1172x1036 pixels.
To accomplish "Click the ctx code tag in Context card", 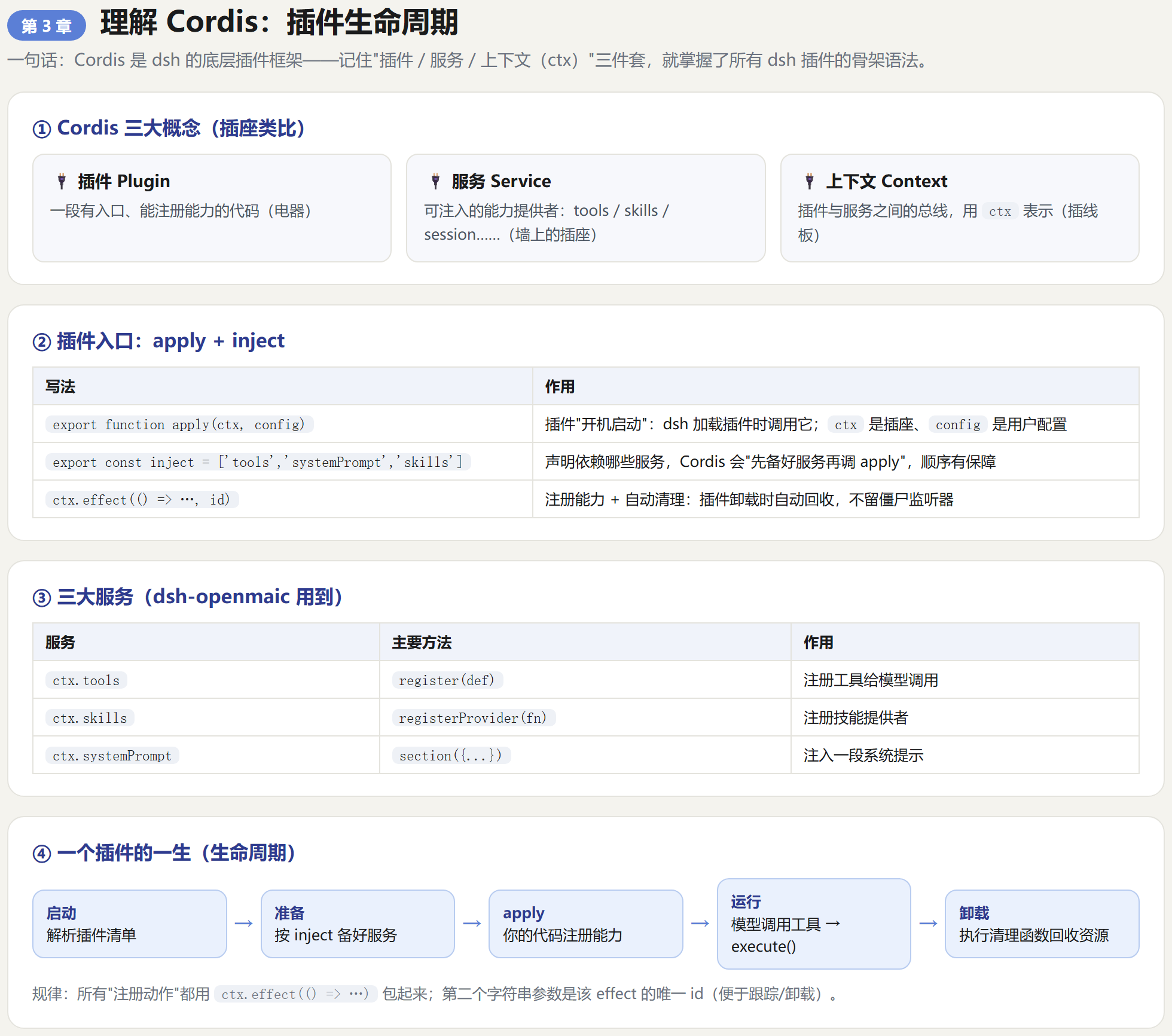I will [x=1000, y=211].
